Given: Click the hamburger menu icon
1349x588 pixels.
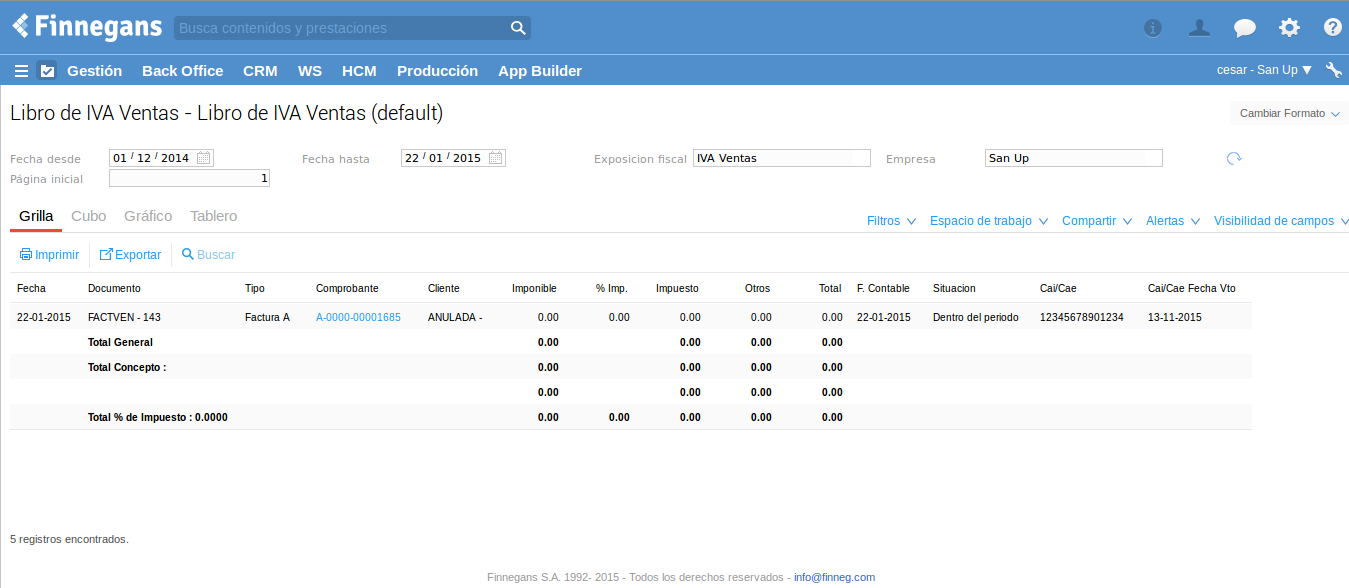Looking at the screenshot, I should pyautogui.click(x=21, y=71).
